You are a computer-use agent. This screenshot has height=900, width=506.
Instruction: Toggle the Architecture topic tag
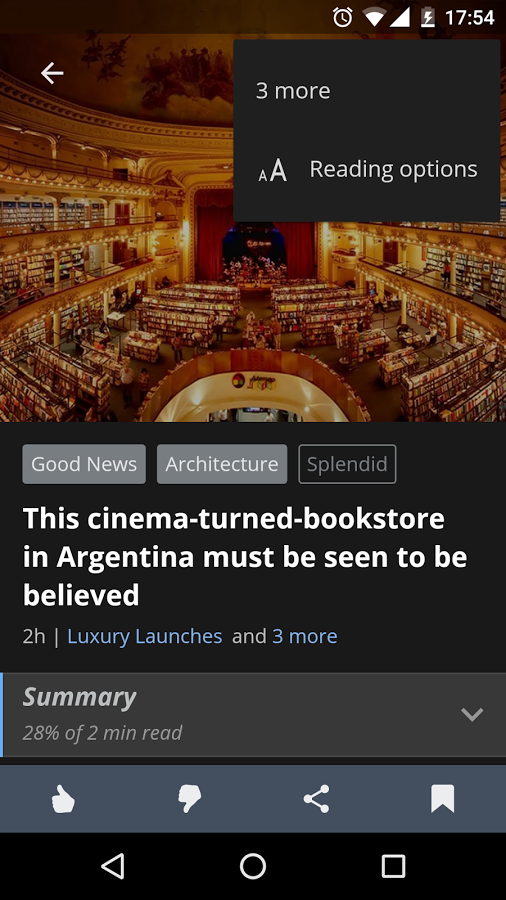(x=222, y=464)
